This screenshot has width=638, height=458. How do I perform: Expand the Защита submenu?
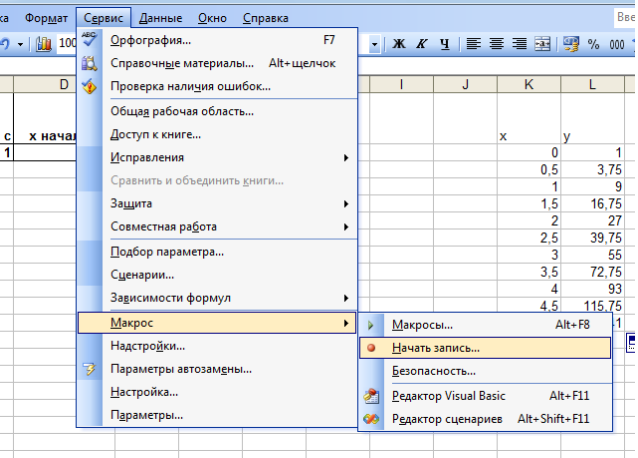pyautogui.click(x=346, y=203)
